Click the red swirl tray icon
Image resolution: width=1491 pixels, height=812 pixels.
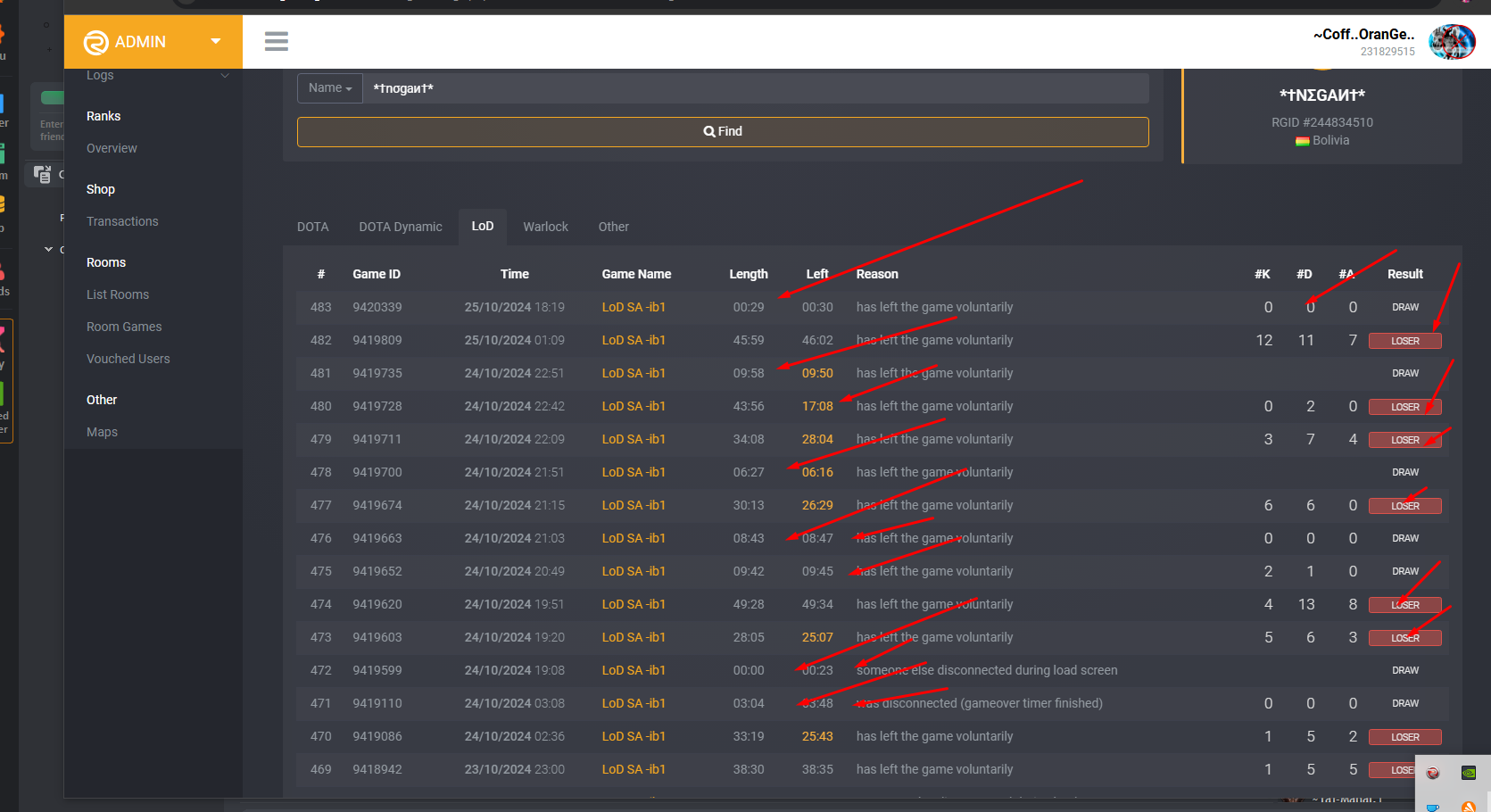tap(1433, 773)
